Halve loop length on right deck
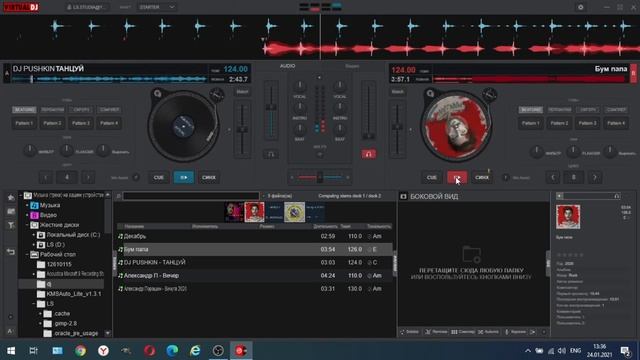 553,177
